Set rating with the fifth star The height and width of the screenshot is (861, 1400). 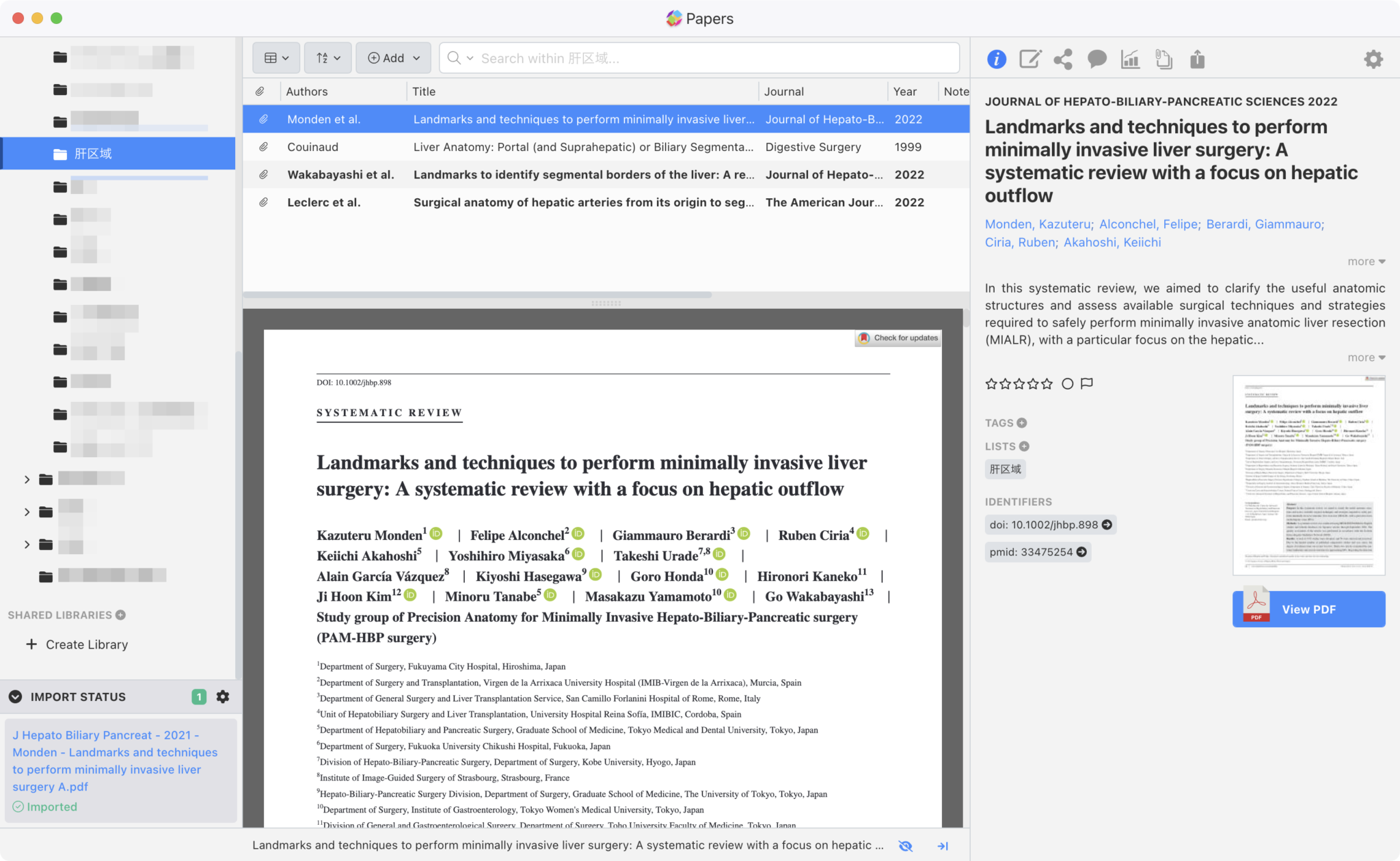pyautogui.click(x=1047, y=383)
